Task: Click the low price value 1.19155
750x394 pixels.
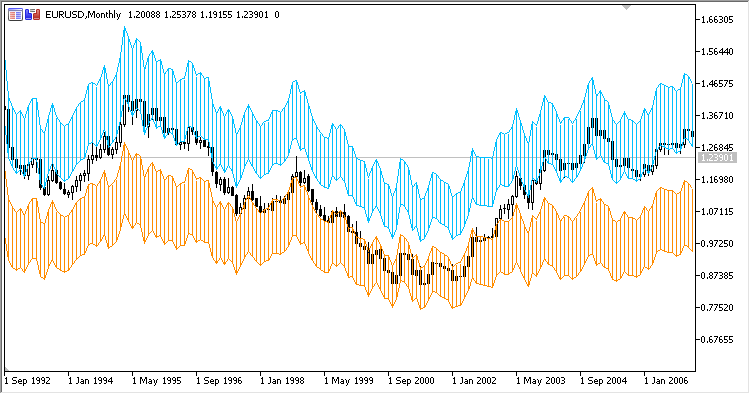Action: (x=216, y=15)
